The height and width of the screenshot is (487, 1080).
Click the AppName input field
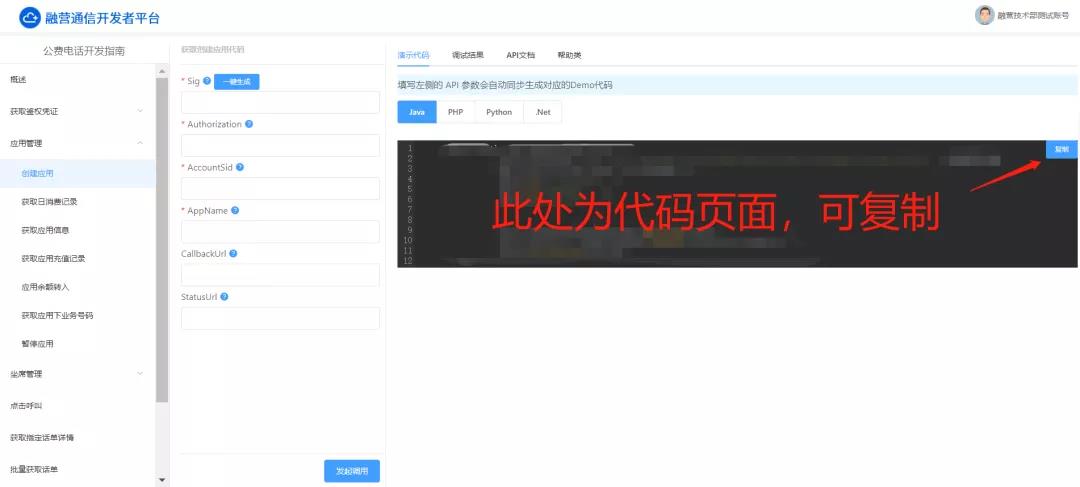click(x=280, y=232)
